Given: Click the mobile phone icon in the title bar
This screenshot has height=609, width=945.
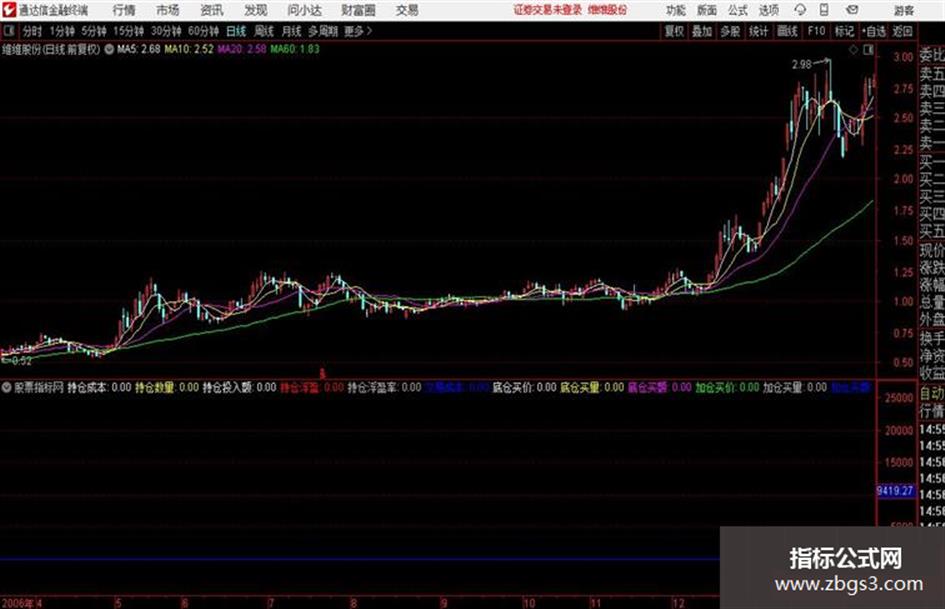Looking at the screenshot, I should click(x=824, y=10).
